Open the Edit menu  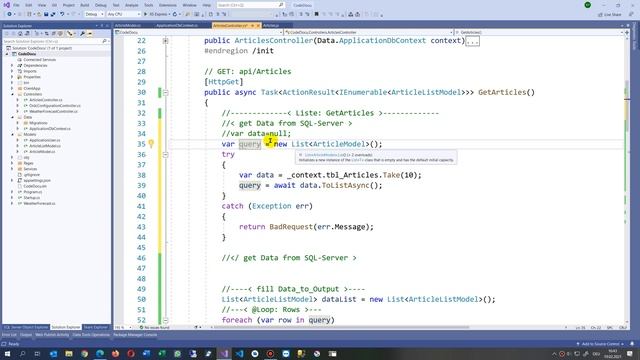(29, 5)
